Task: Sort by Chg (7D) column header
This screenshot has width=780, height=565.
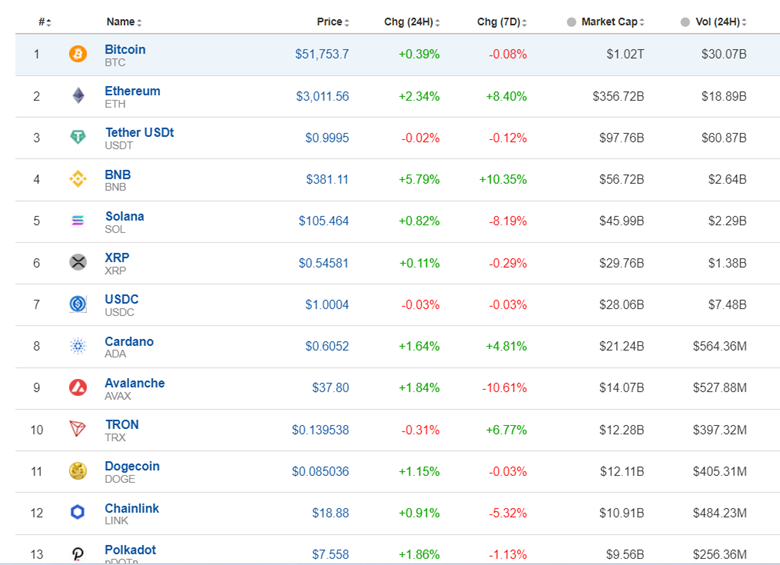Action: point(501,22)
